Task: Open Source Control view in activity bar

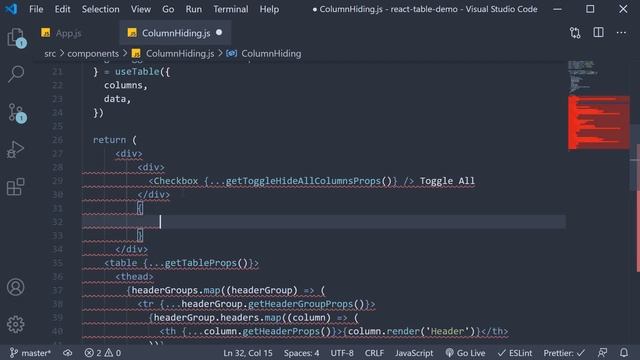Action: 16,113
